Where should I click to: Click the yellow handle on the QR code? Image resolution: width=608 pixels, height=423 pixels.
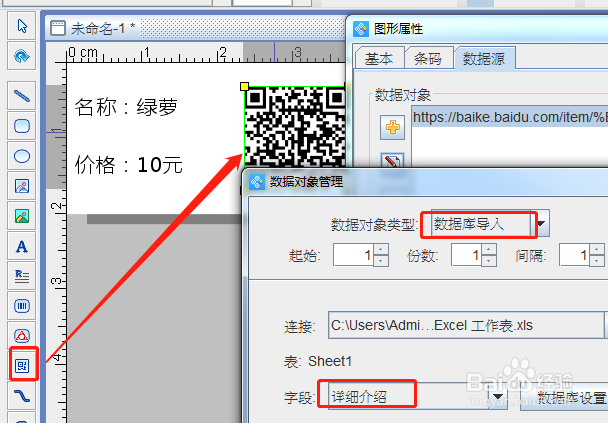(x=244, y=86)
